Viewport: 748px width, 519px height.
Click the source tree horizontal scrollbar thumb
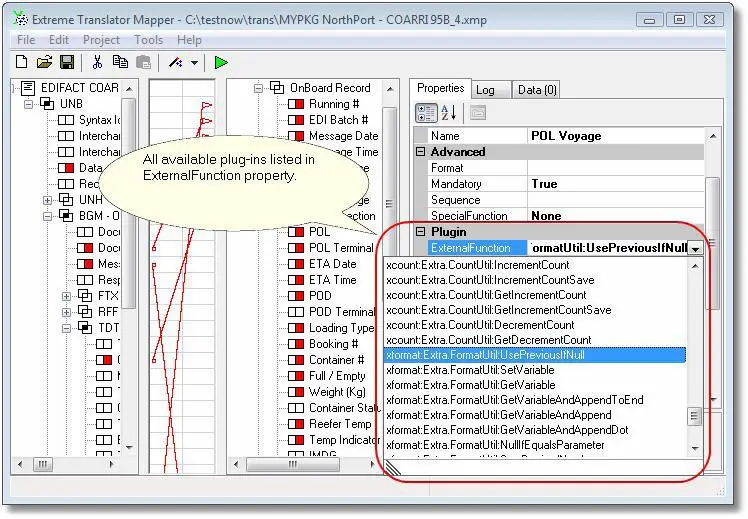pos(42,464)
